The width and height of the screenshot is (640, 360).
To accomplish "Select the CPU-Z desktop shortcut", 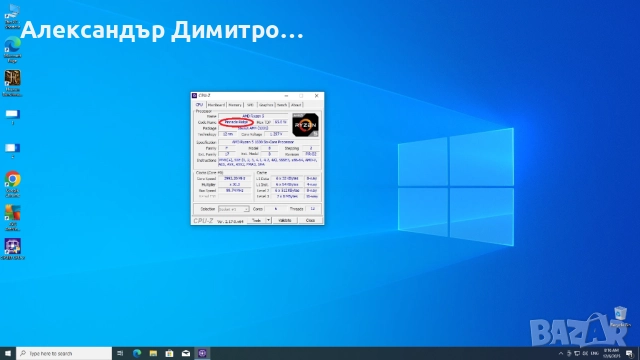I will (x=12, y=249).
